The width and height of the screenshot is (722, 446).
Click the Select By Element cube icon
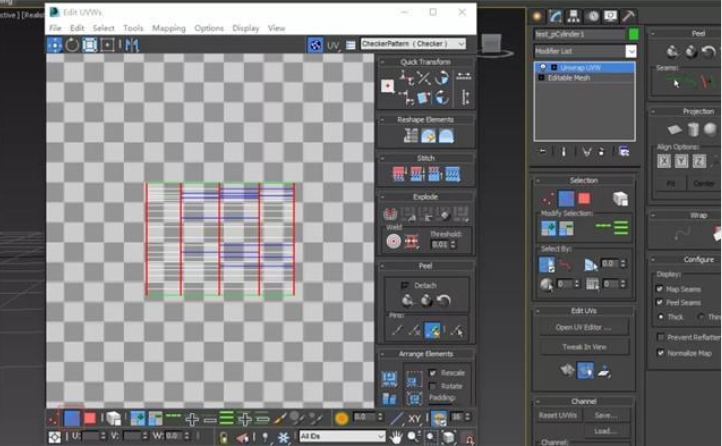(113, 418)
